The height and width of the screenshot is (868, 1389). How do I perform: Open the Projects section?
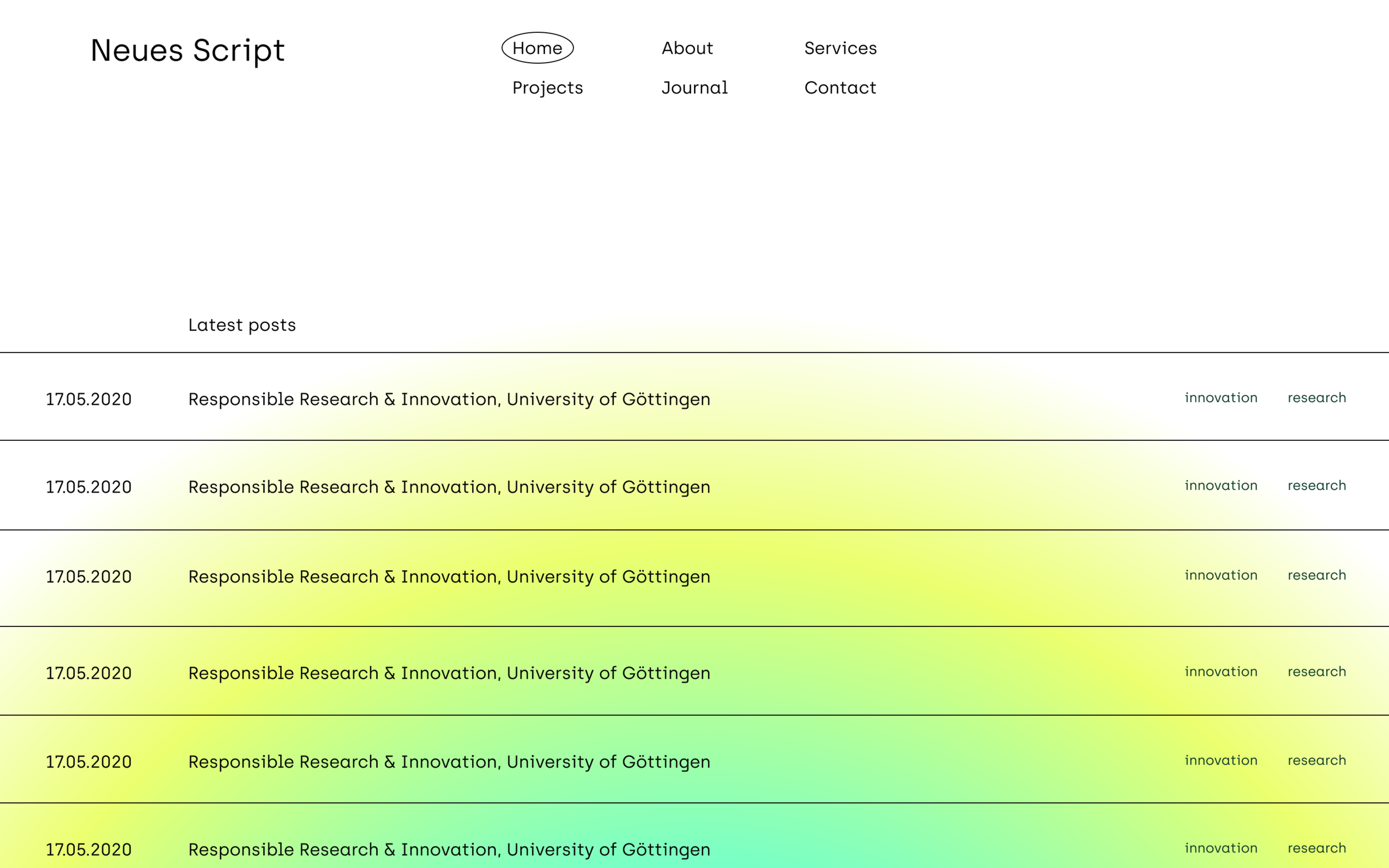(548, 88)
